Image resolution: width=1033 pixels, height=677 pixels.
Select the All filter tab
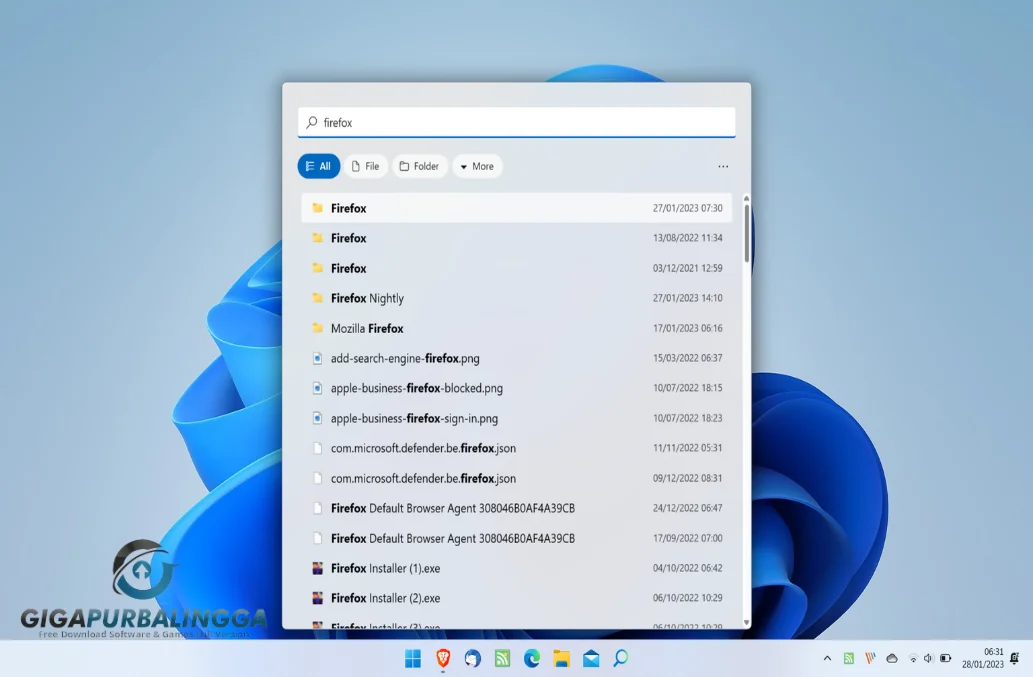[x=319, y=166]
